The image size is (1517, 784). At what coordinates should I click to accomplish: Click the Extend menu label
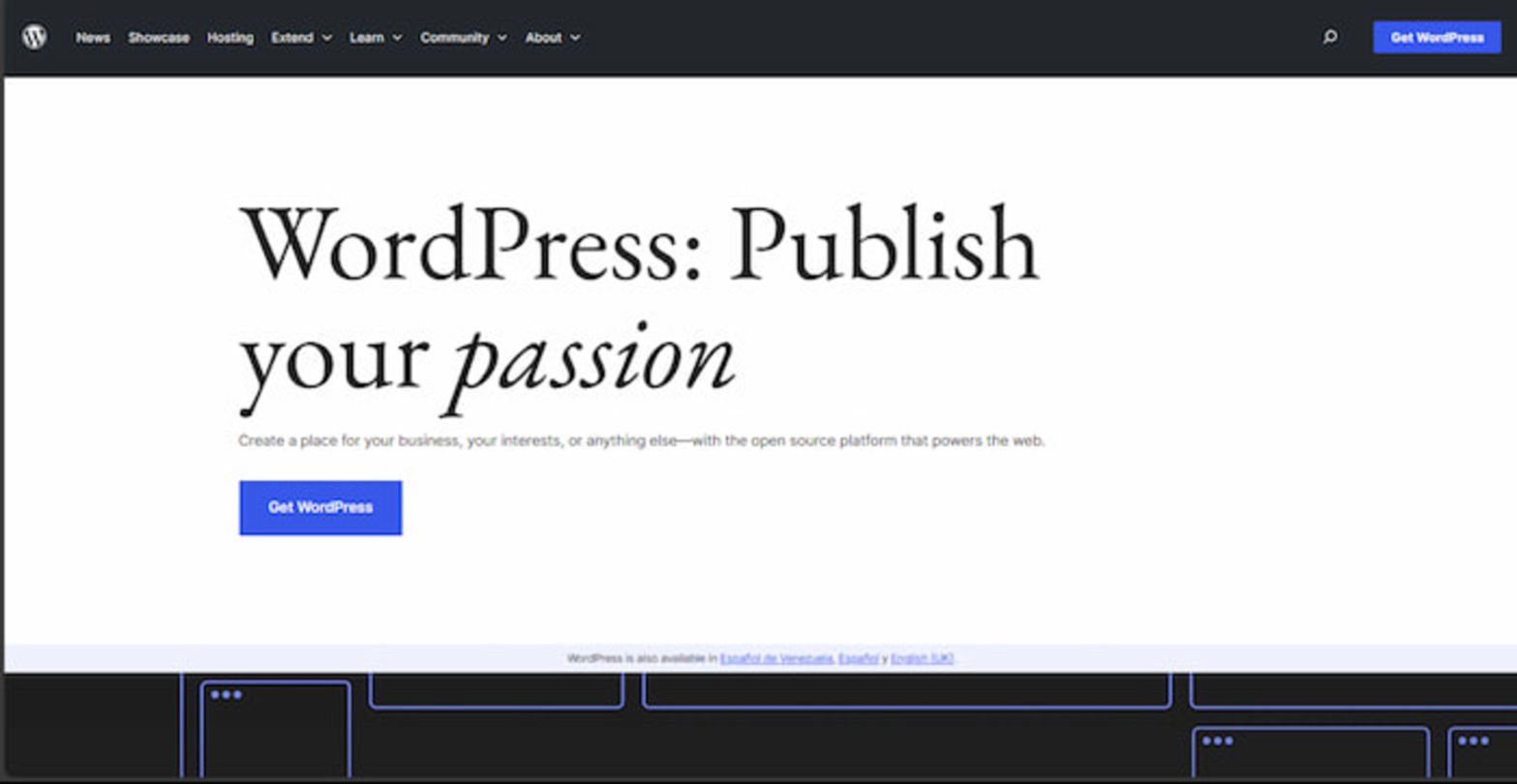coord(292,38)
